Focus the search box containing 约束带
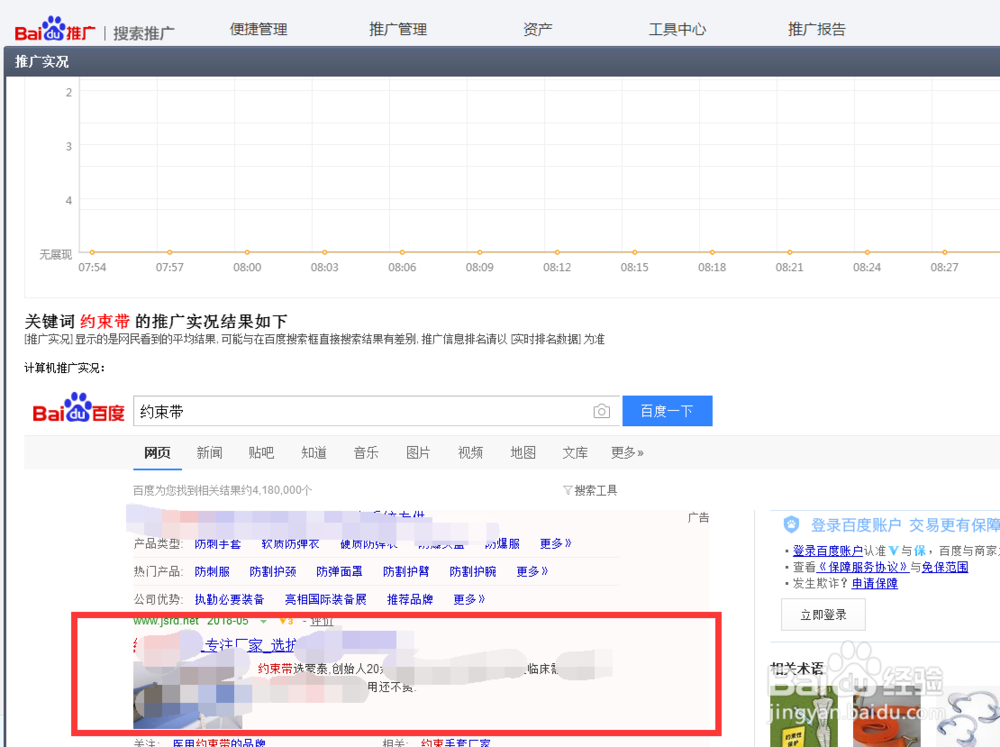 coord(376,411)
